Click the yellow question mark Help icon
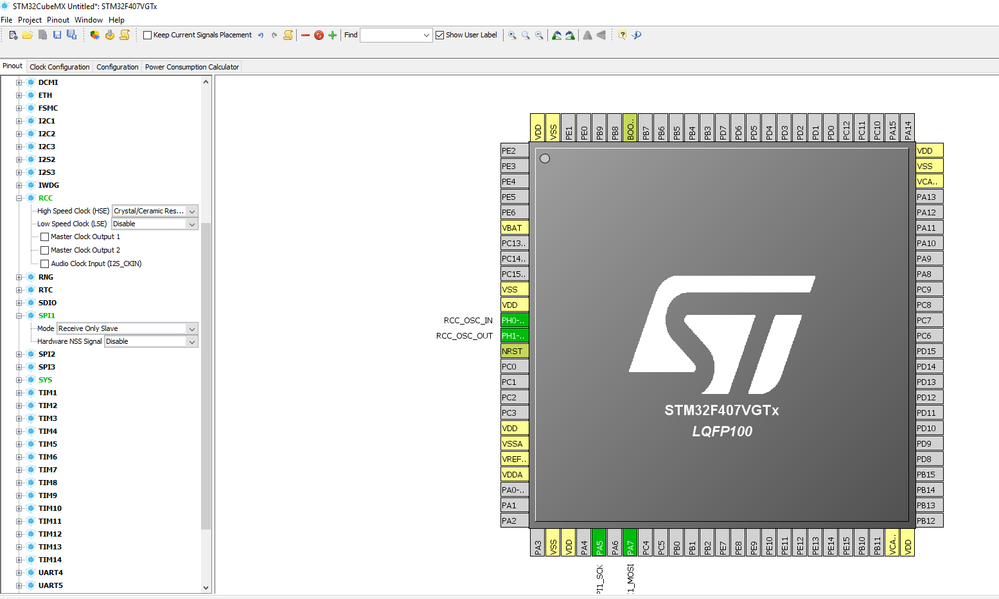This screenshot has height=599, width=999. click(622, 35)
